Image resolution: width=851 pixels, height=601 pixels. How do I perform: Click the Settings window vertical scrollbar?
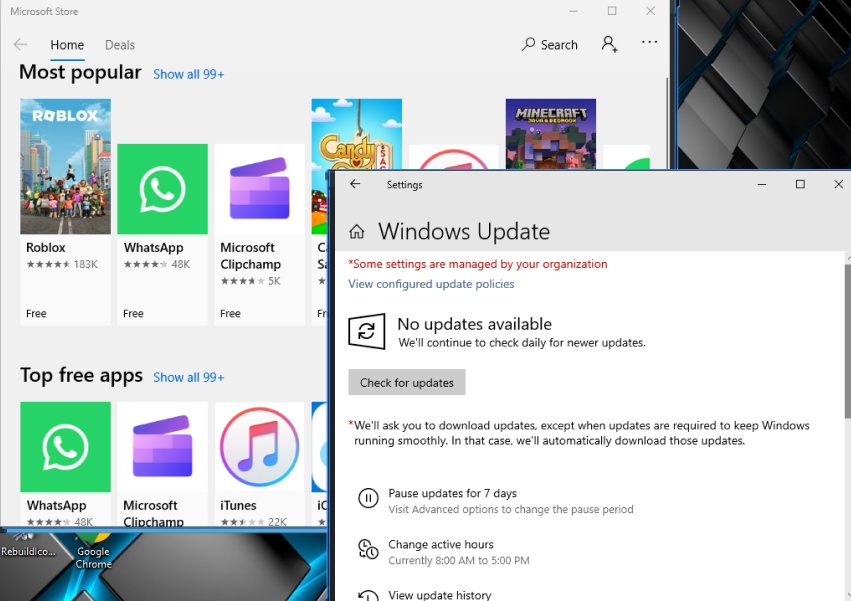pyautogui.click(x=848, y=342)
